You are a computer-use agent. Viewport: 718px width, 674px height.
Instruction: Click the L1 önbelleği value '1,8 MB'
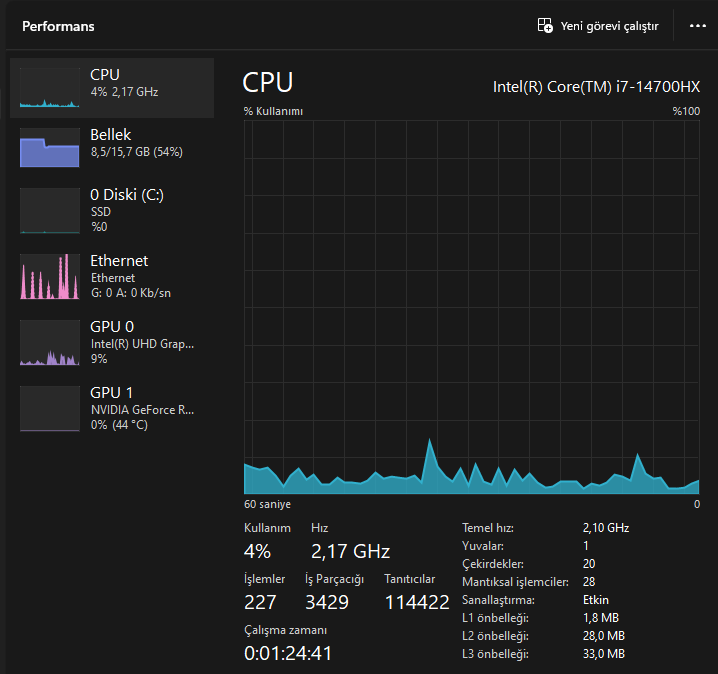[601, 618]
